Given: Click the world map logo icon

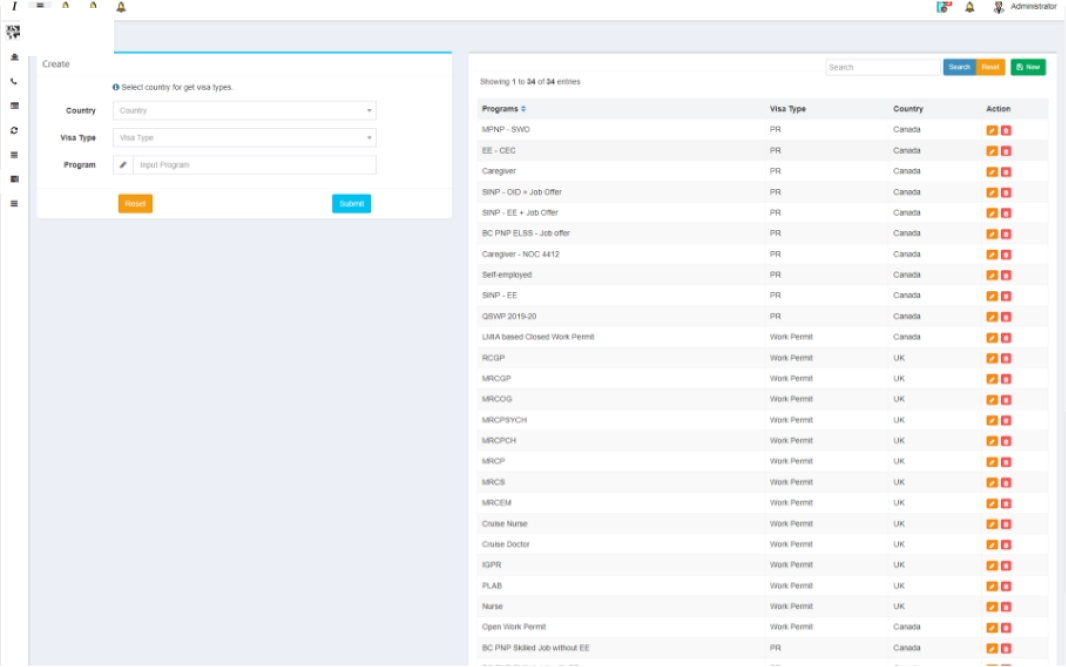Looking at the screenshot, I should [x=14, y=33].
